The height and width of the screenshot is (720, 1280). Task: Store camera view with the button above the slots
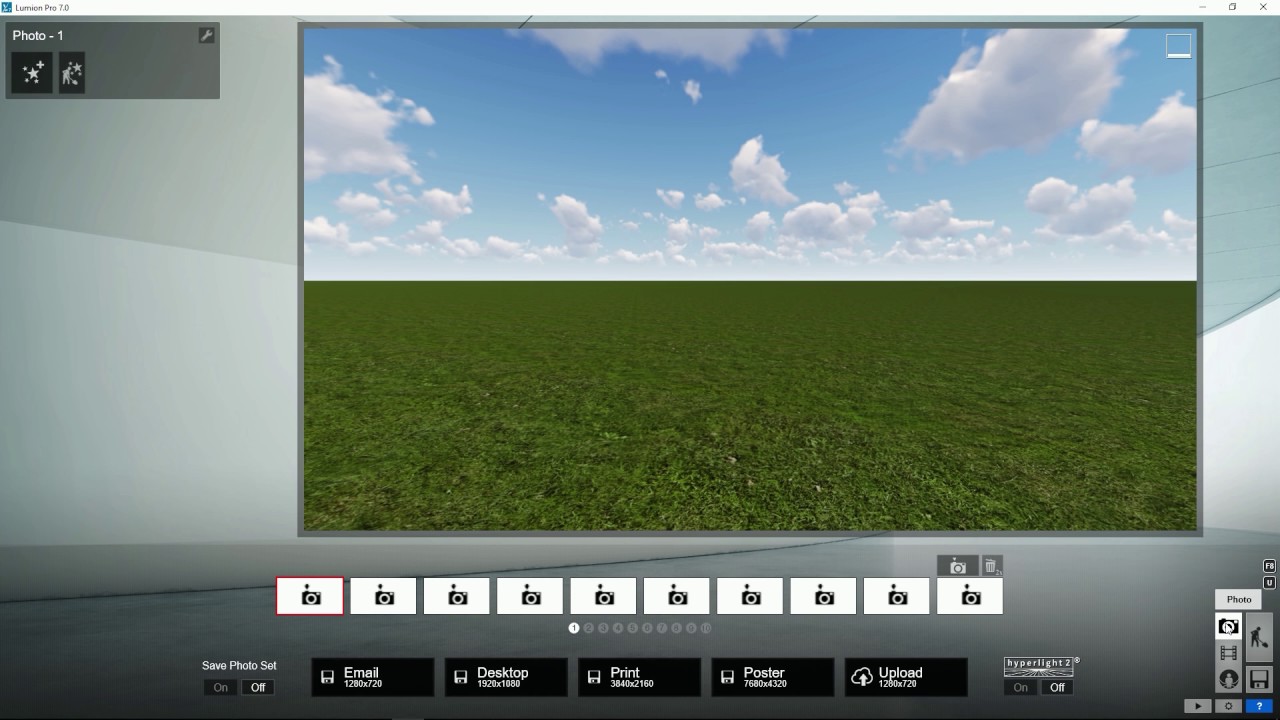click(x=958, y=566)
